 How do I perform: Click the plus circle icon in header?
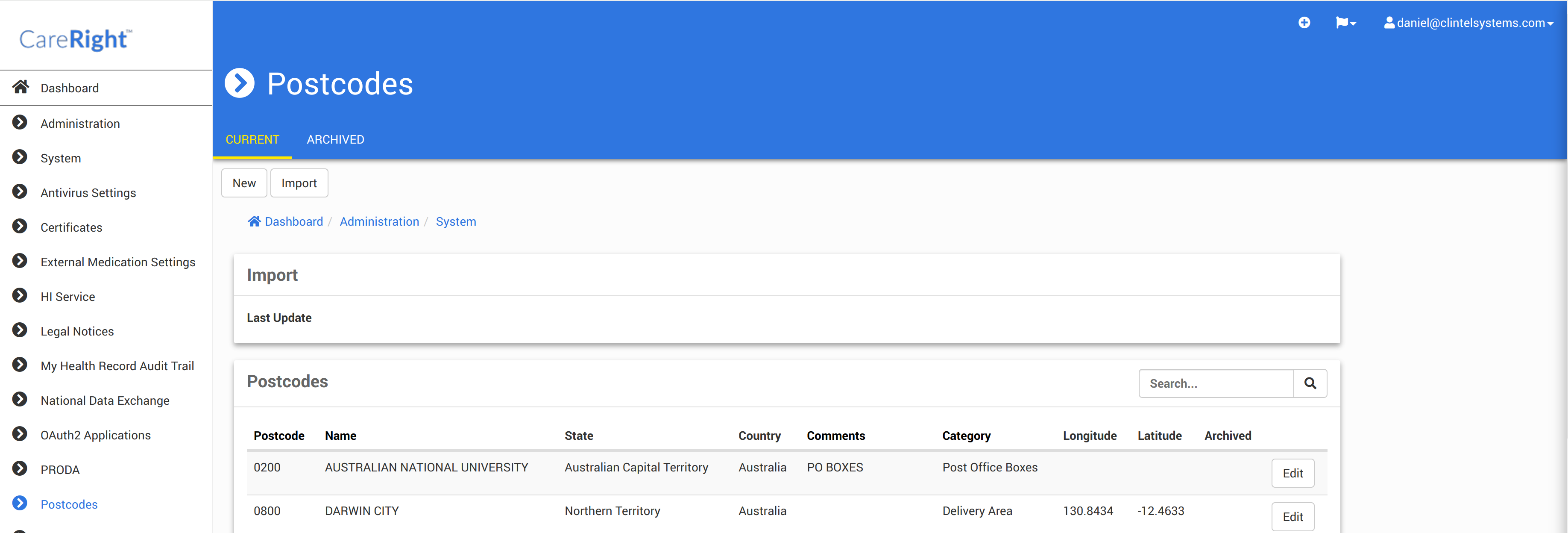point(1304,23)
